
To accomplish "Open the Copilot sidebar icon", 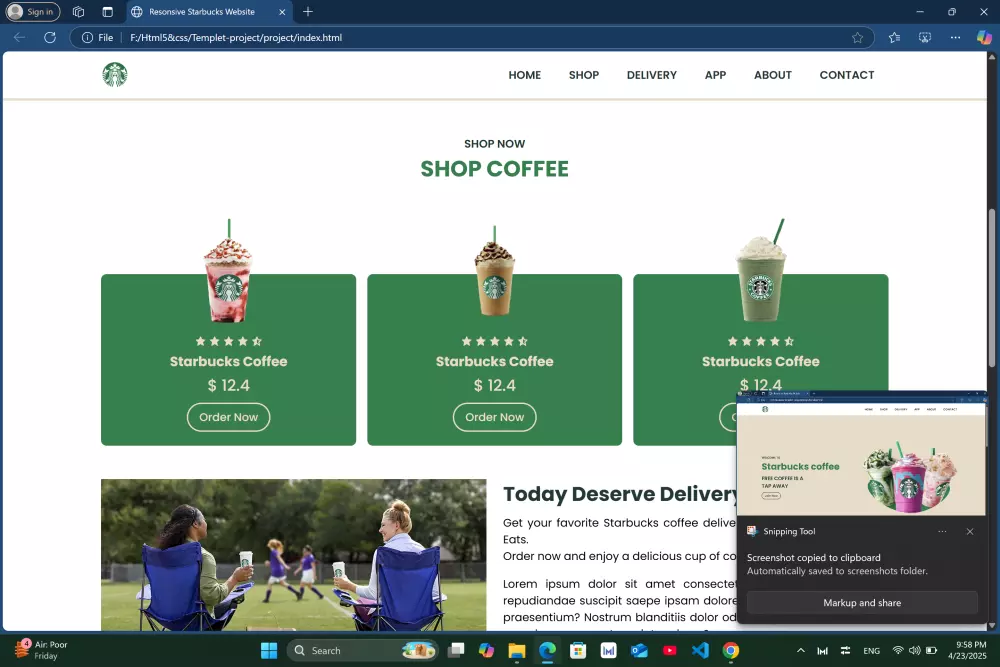I will (x=984, y=38).
